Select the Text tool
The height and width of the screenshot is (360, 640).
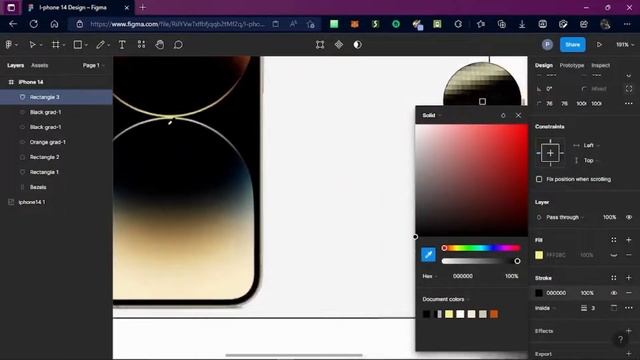(x=122, y=45)
